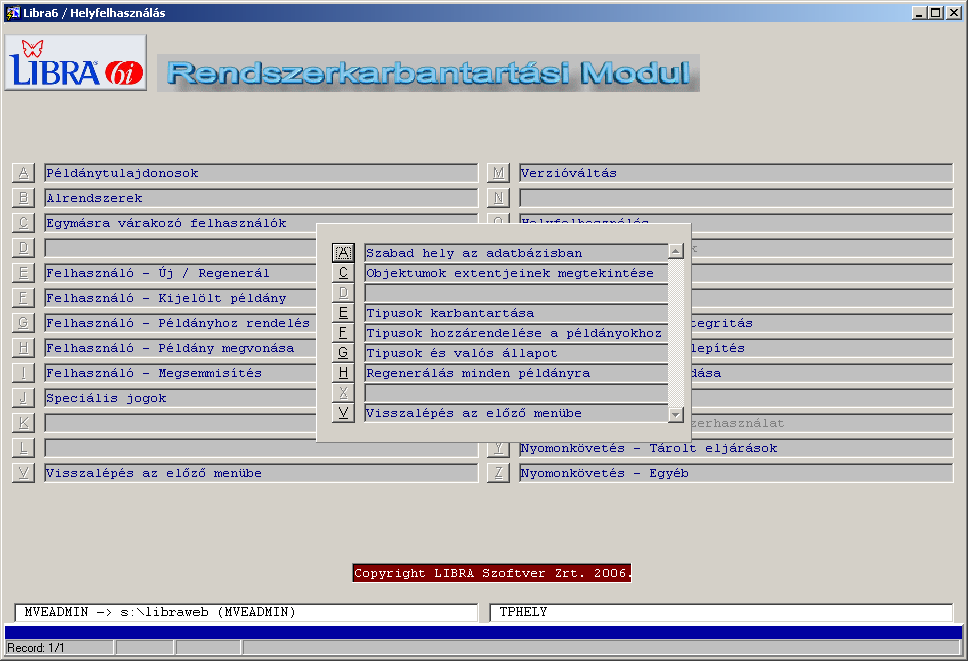Select Felhasználó – Új / Regenerál entry

tap(180, 273)
